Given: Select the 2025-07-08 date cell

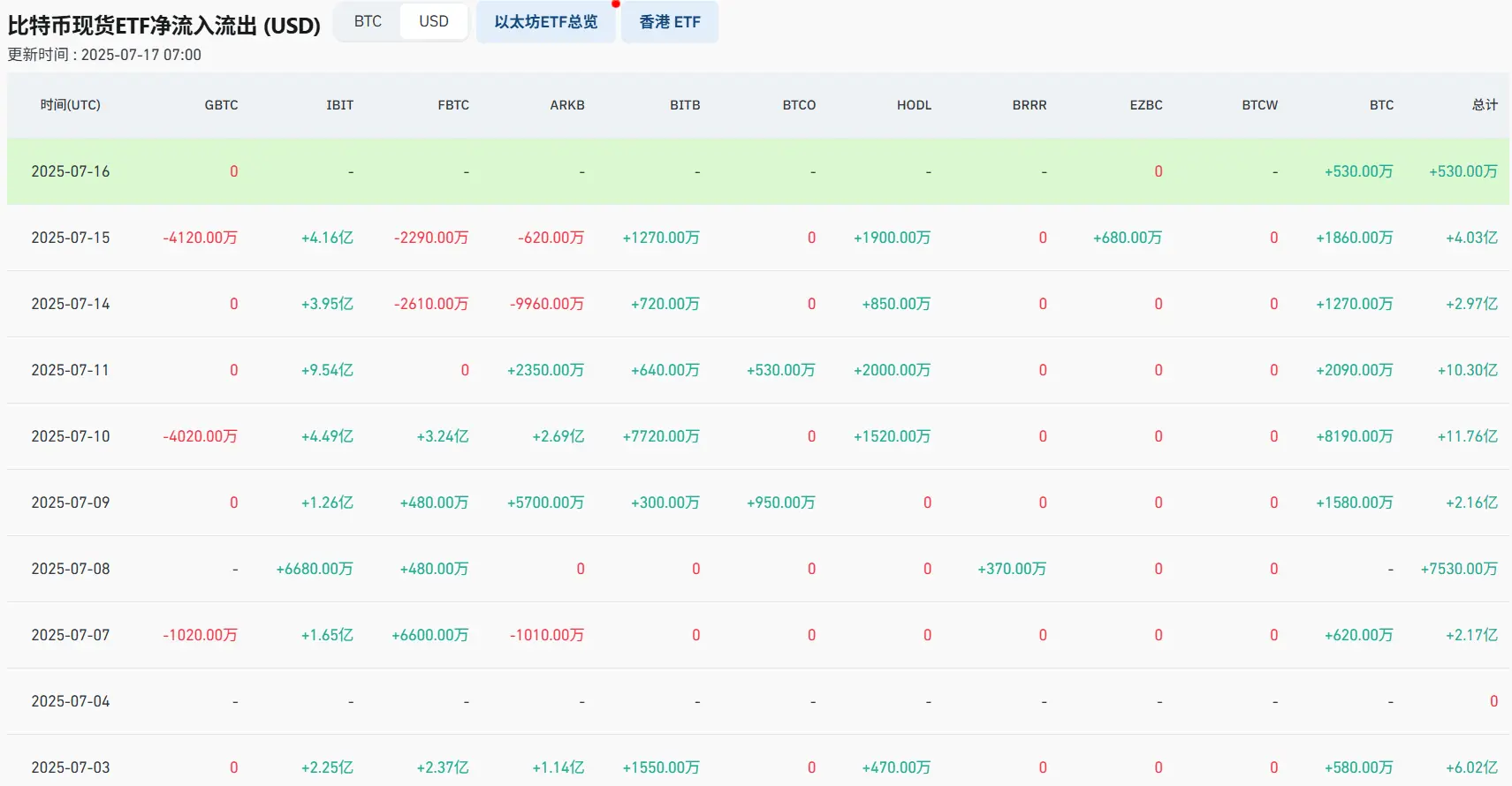Looking at the screenshot, I should click(71, 569).
